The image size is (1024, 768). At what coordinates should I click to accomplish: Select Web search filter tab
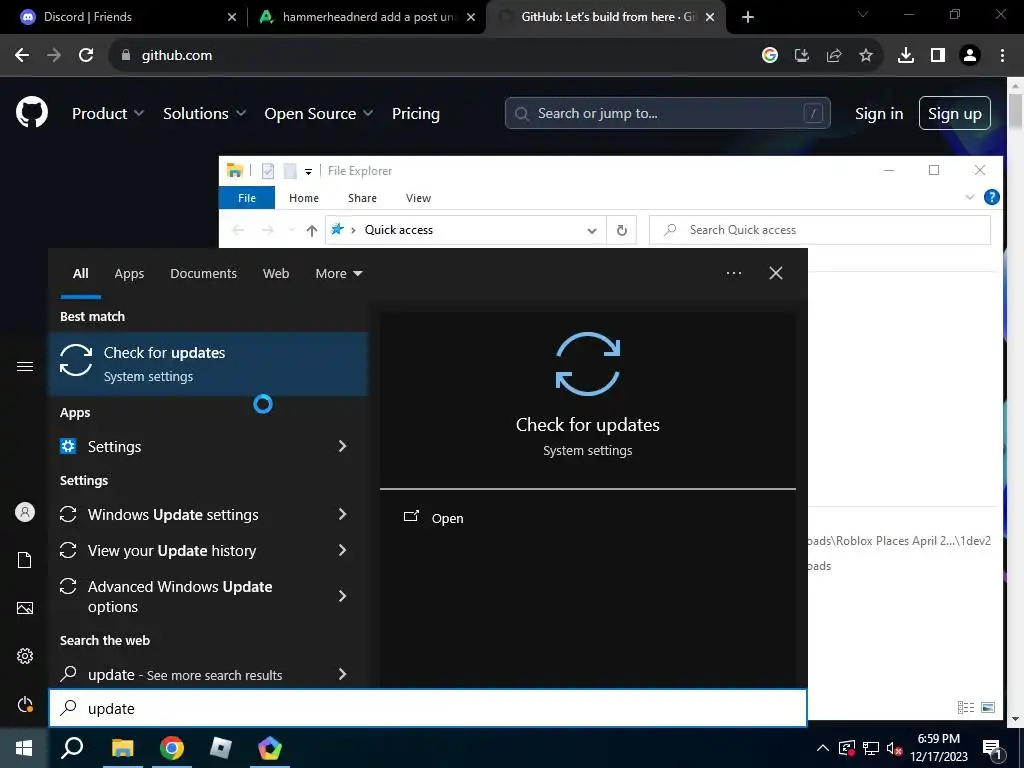pyautogui.click(x=276, y=274)
